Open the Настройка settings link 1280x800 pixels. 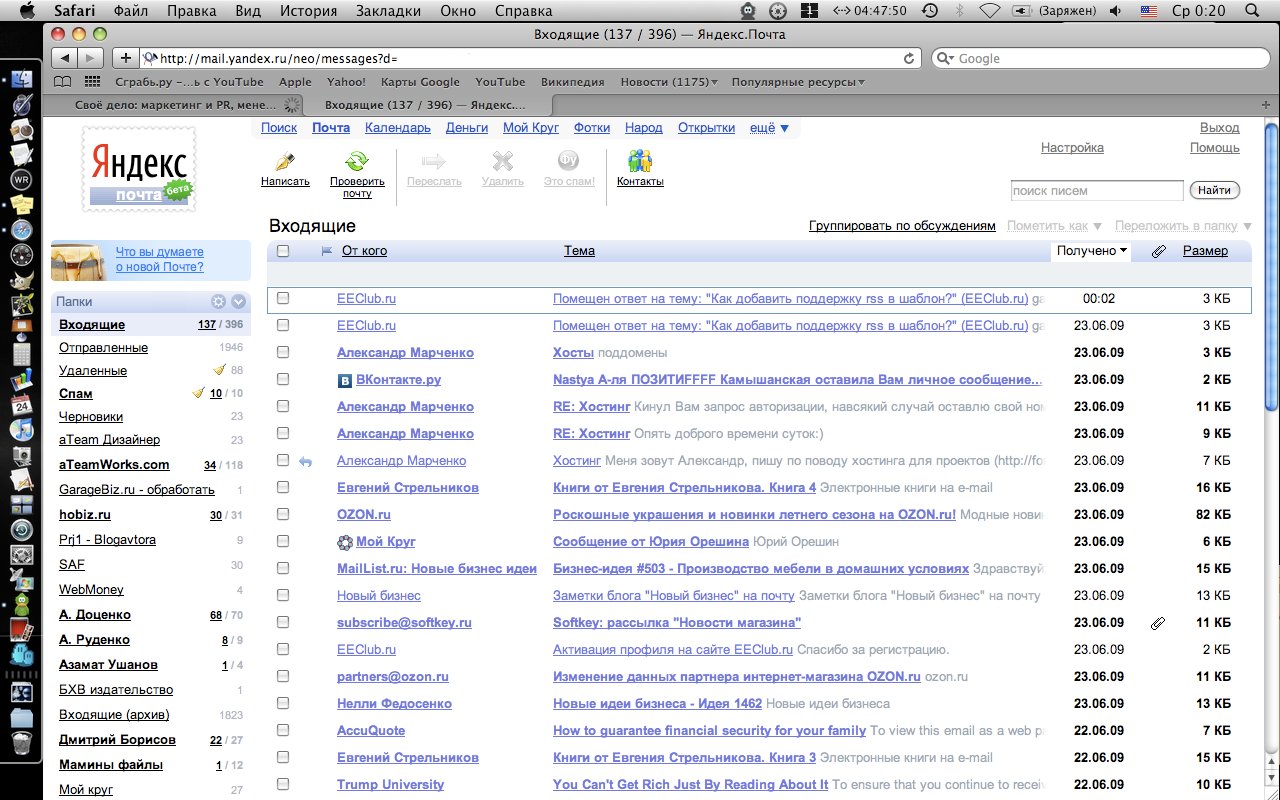click(x=1072, y=148)
